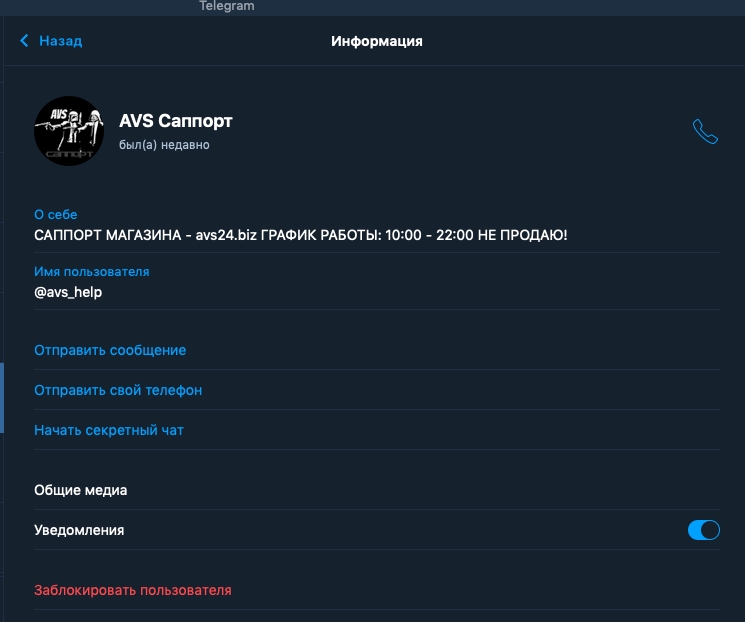Open the AVS Саппорт profile avatar
This screenshot has height=622, width=745.
point(69,131)
